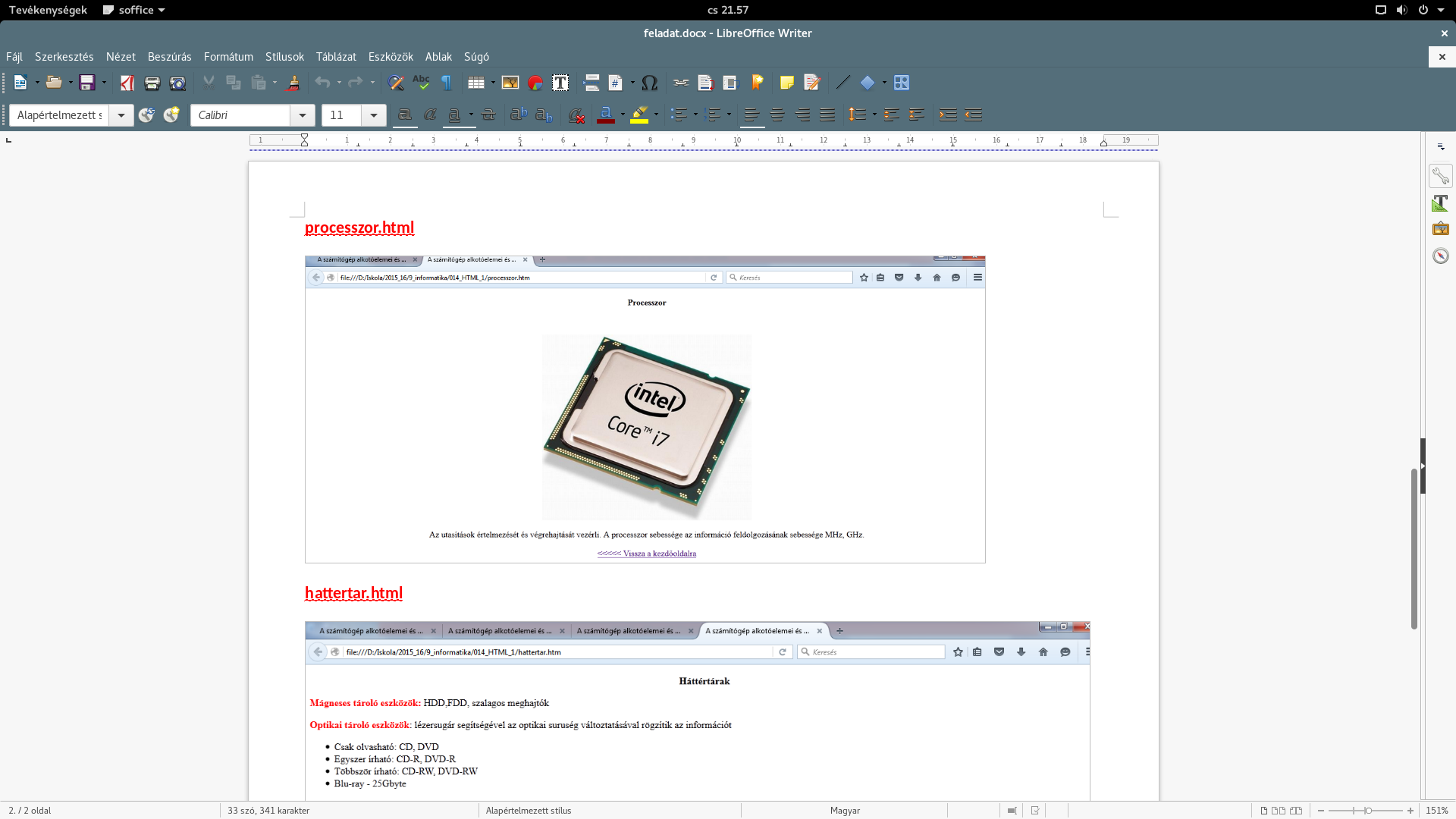1456x819 pixels.
Task: Insert a footnote
Action: 706,83
